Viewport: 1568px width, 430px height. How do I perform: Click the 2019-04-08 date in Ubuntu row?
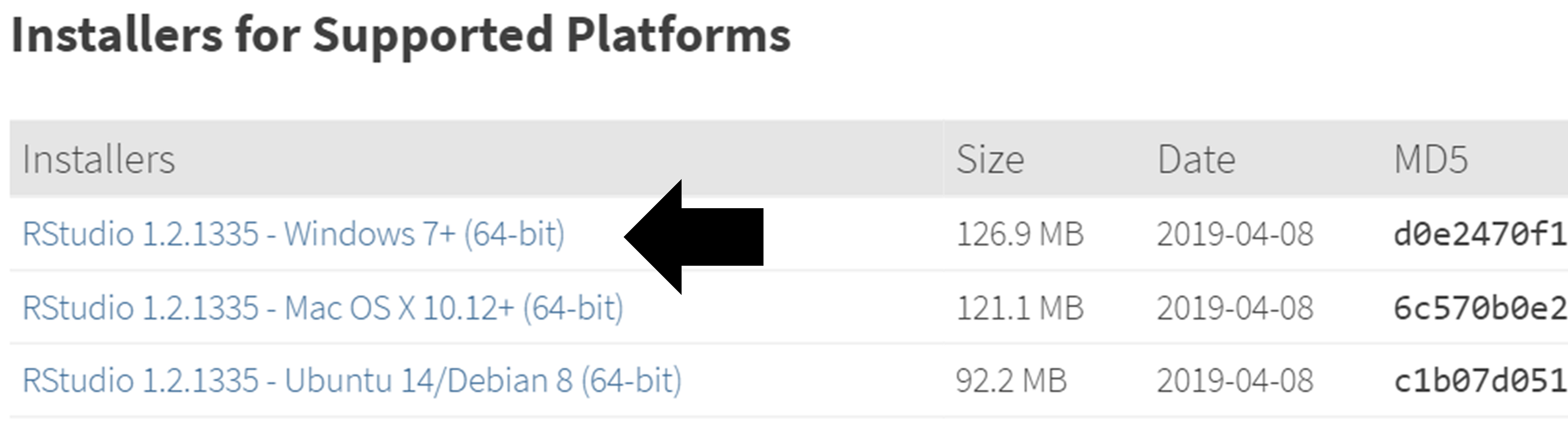coord(1235,381)
